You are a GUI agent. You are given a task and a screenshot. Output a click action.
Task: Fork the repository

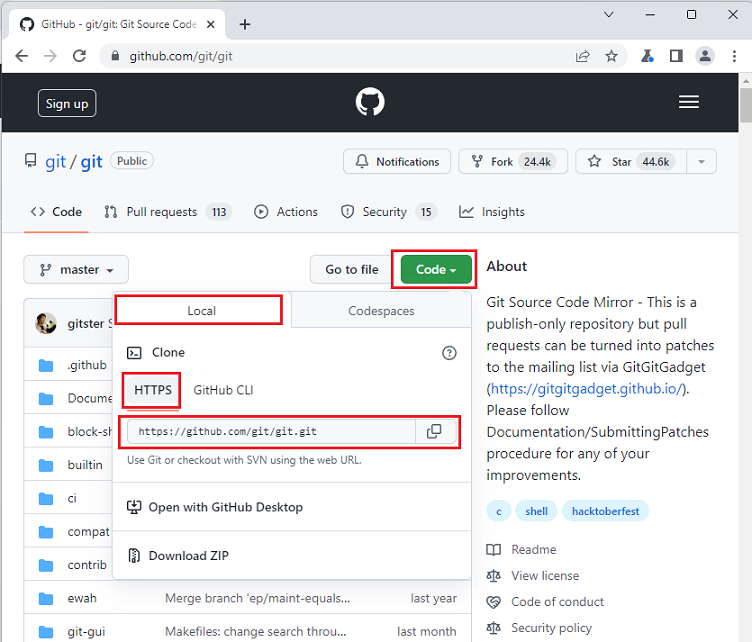pyautogui.click(x=513, y=162)
